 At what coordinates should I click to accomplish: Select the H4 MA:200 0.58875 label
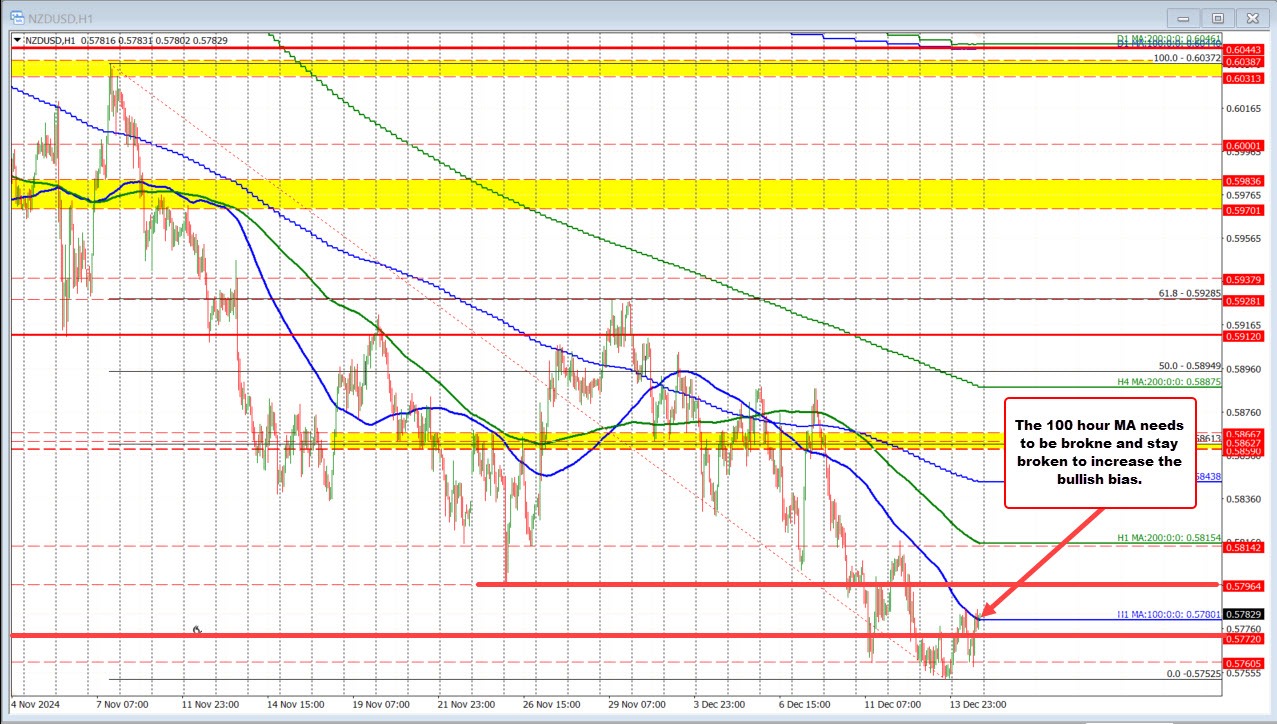click(x=1168, y=383)
